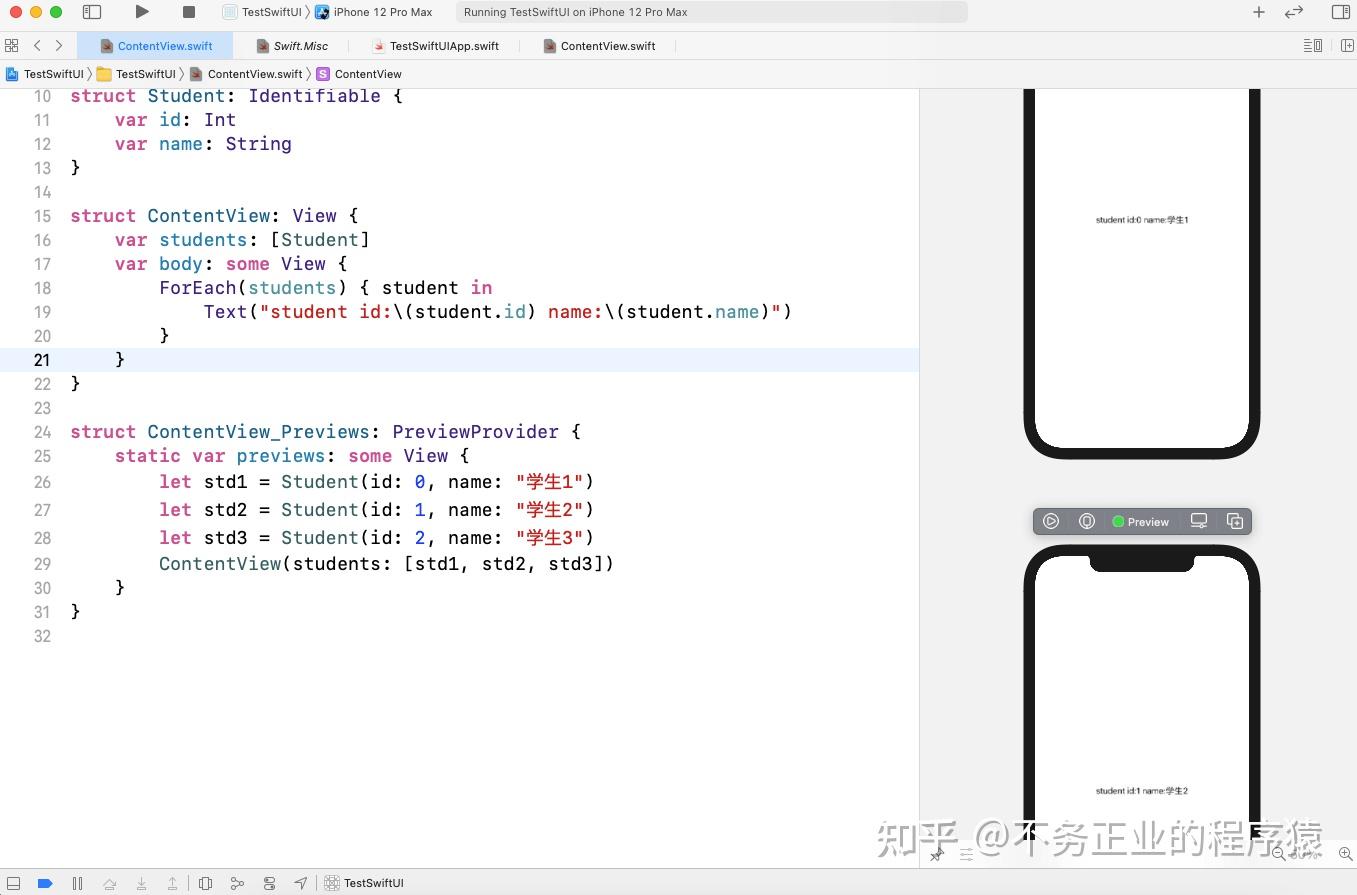Image resolution: width=1357 pixels, height=895 pixels.
Task: Step over the current line in debugger
Action: coord(110,883)
